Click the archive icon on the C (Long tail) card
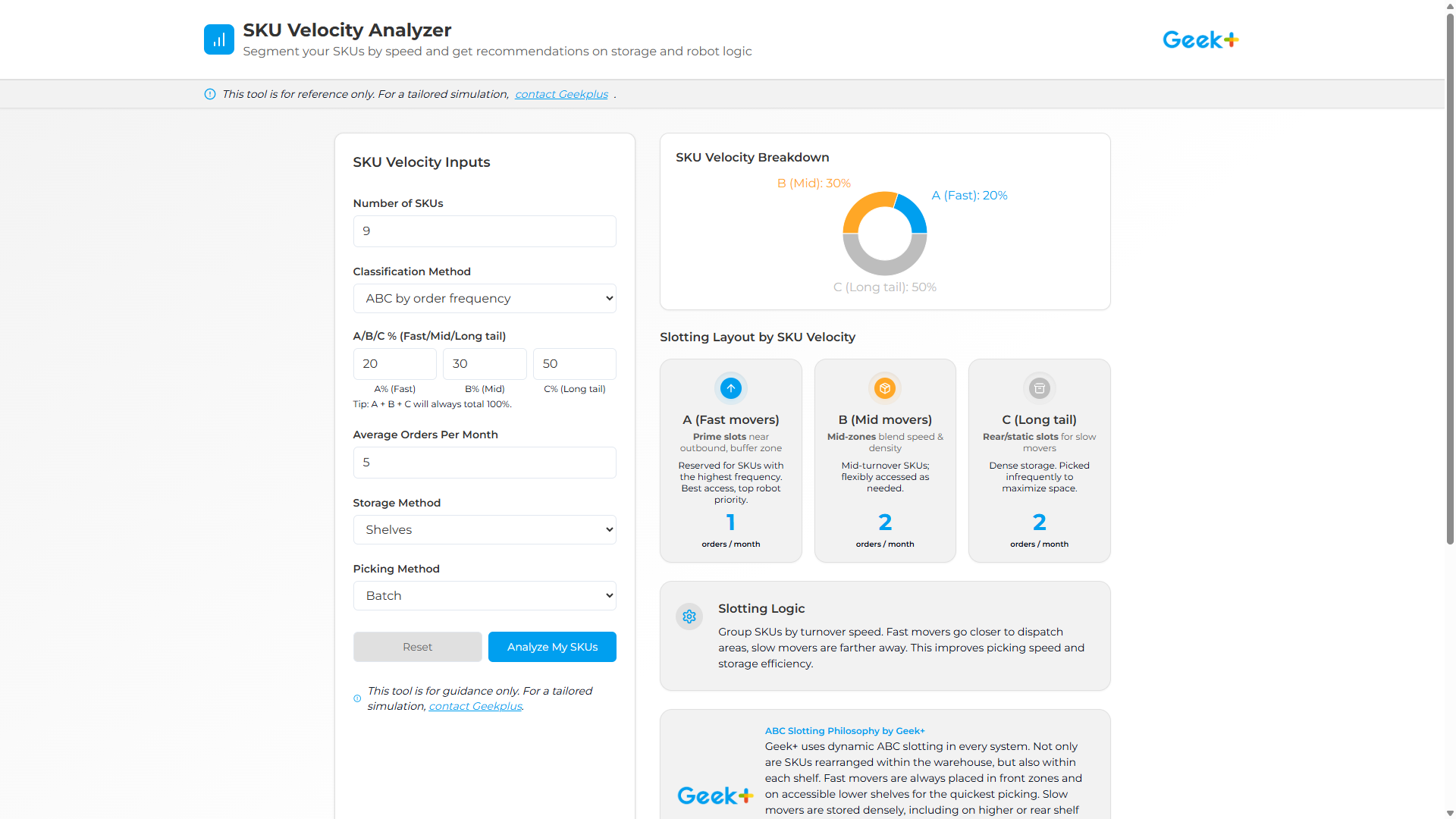Image resolution: width=1456 pixels, height=819 pixels. click(x=1039, y=388)
